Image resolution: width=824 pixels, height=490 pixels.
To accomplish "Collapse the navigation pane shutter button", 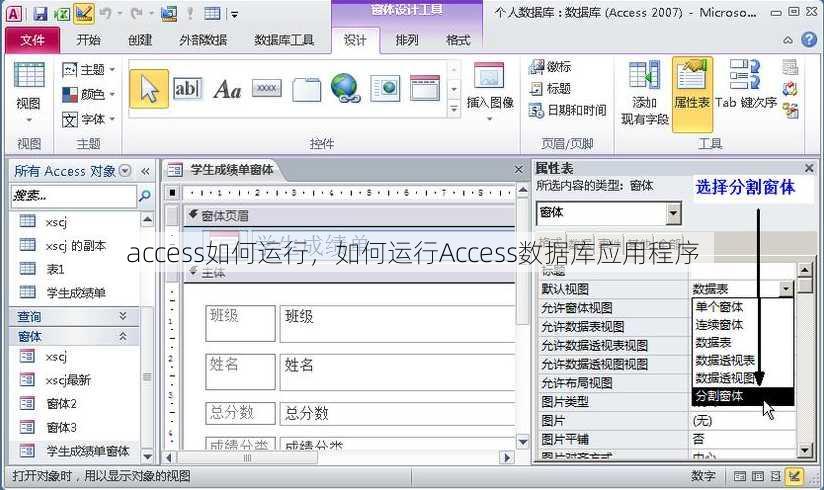I will point(145,171).
